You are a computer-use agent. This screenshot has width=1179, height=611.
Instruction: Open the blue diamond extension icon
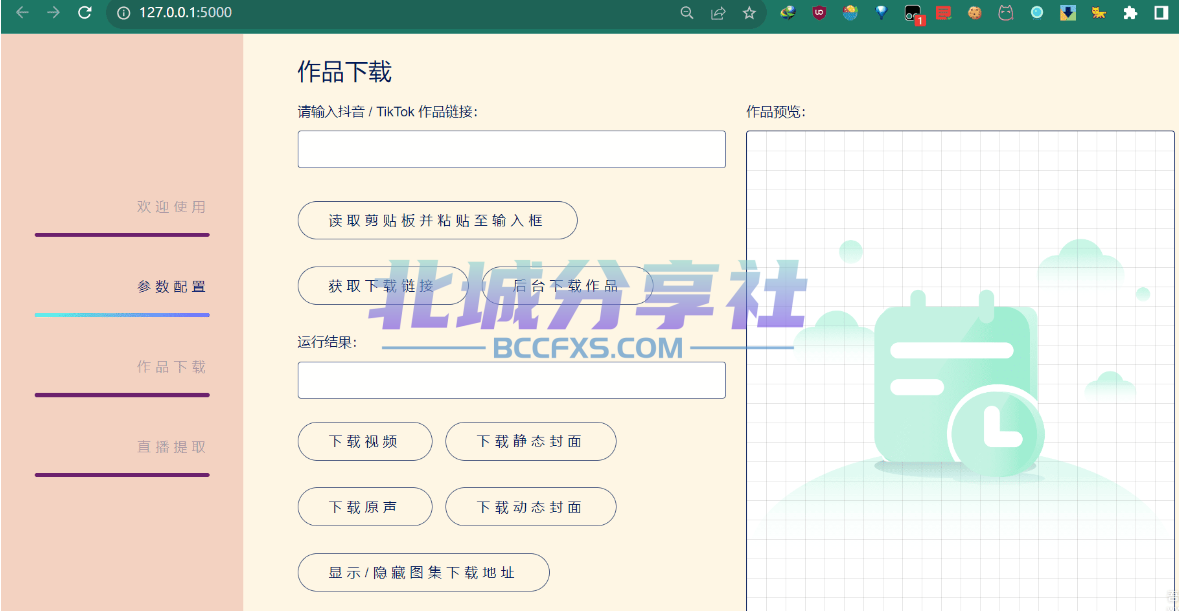(x=881, y=13)
